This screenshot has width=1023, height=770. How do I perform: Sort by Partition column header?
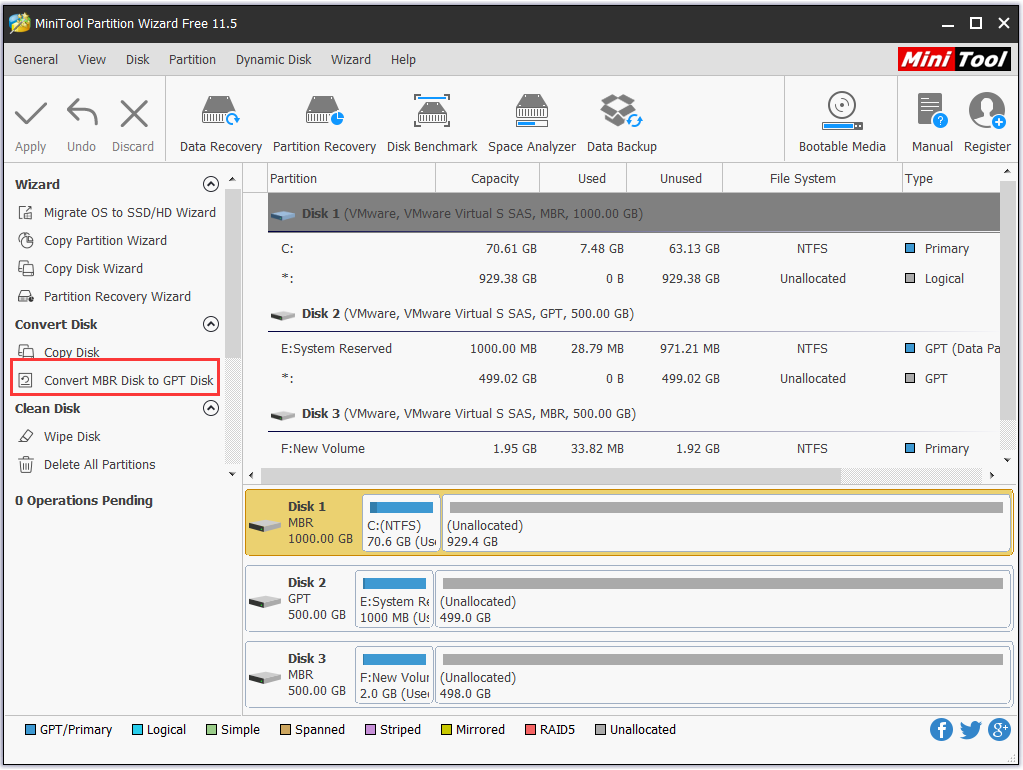pyautogui.click(x=351, y=179)
